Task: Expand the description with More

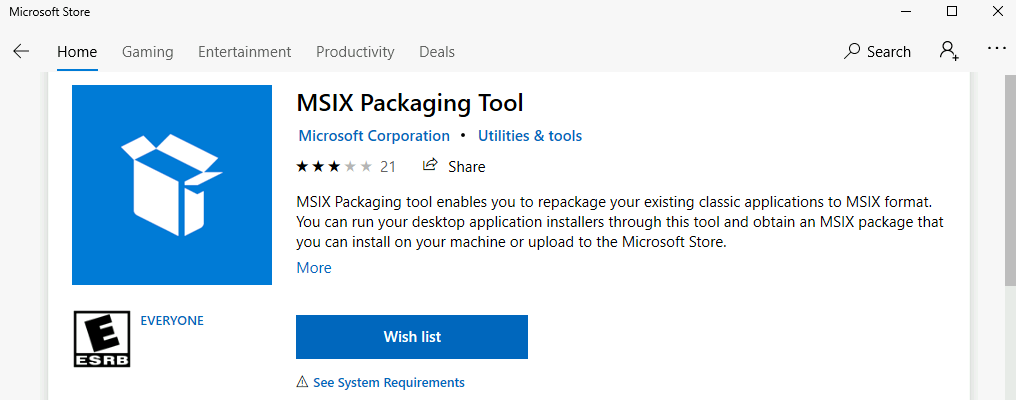Action: point(314,268)
